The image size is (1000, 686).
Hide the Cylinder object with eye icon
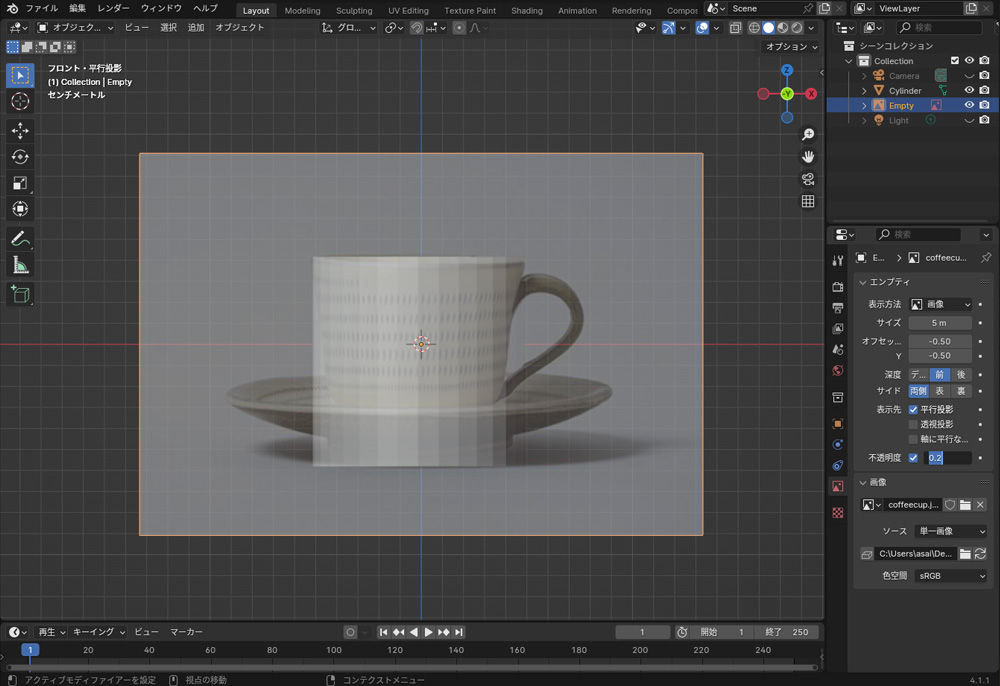point(968,91)
